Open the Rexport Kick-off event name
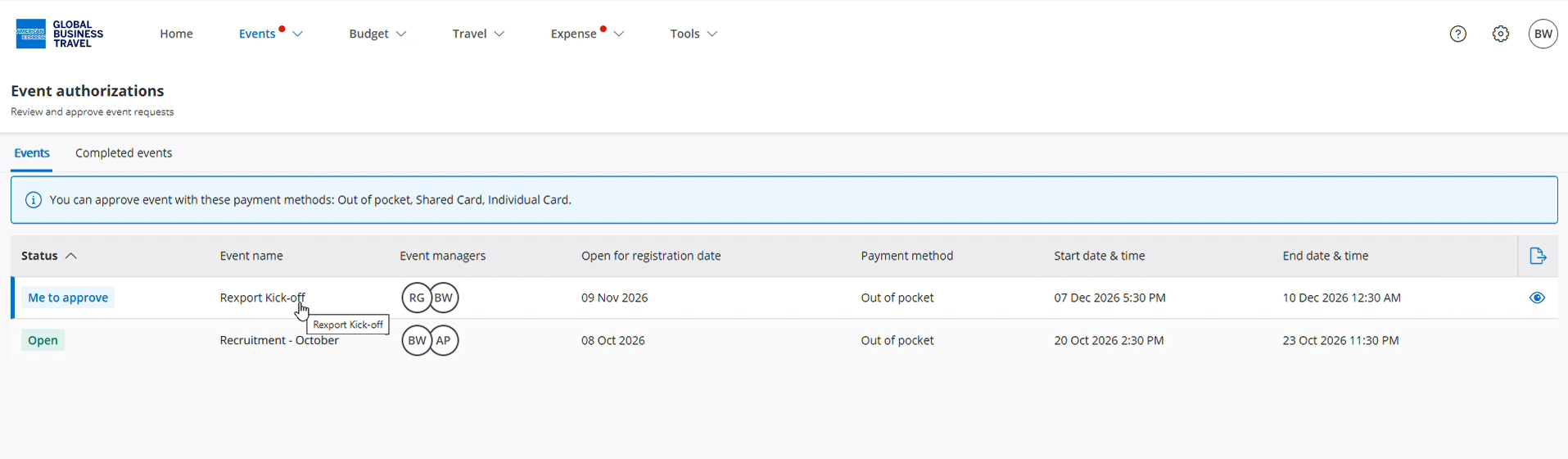The height and width of the screenshot is (459, 1568). (262, 298)
